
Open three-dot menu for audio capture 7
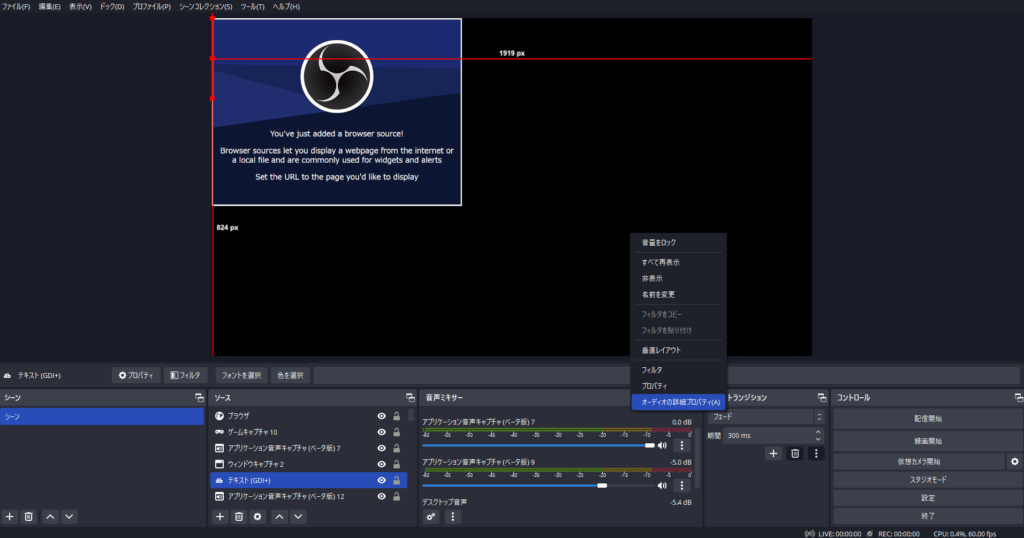click(682, 445)
